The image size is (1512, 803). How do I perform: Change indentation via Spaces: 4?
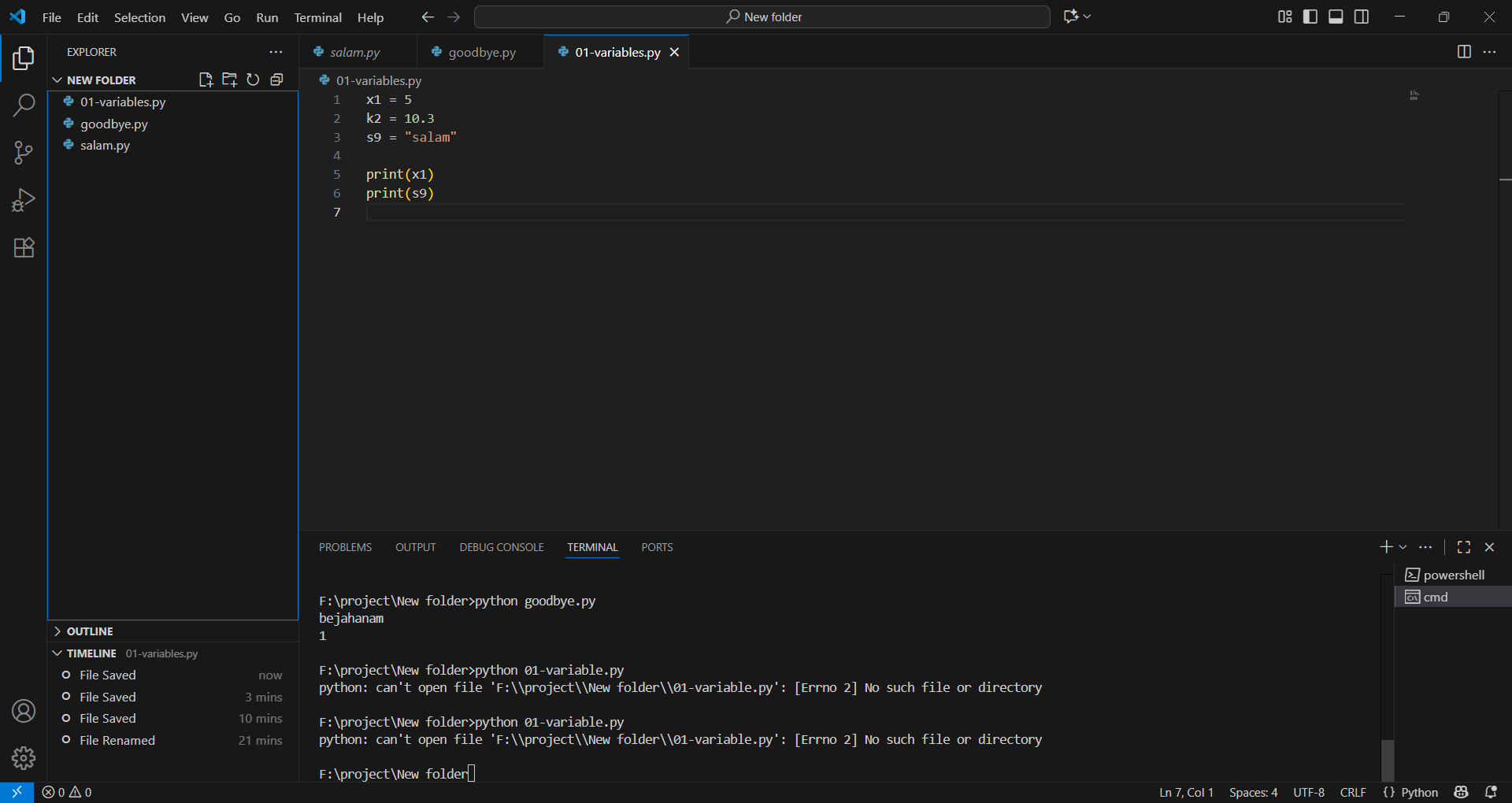tap(1253, 792)
